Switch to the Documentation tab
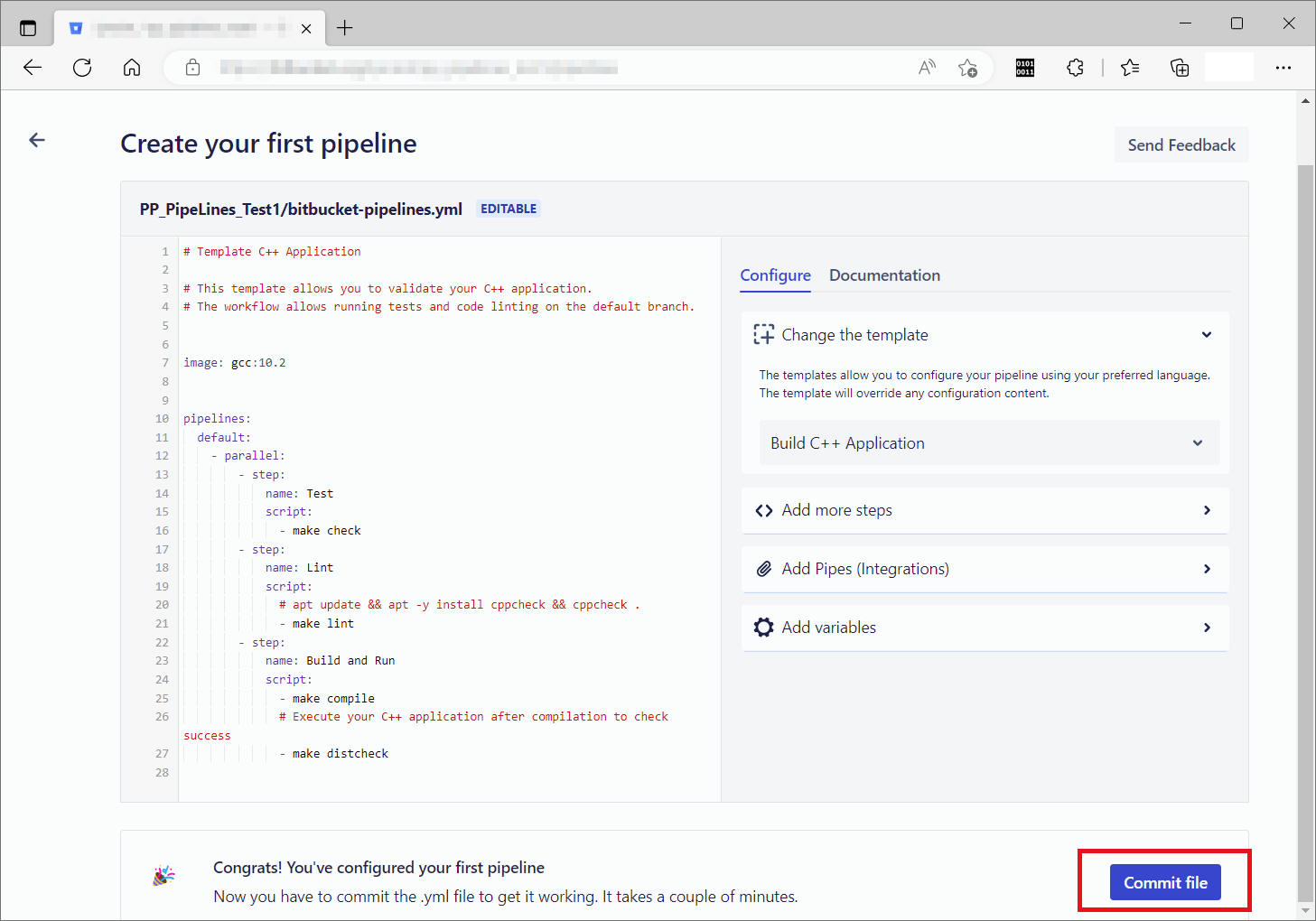 884,275
